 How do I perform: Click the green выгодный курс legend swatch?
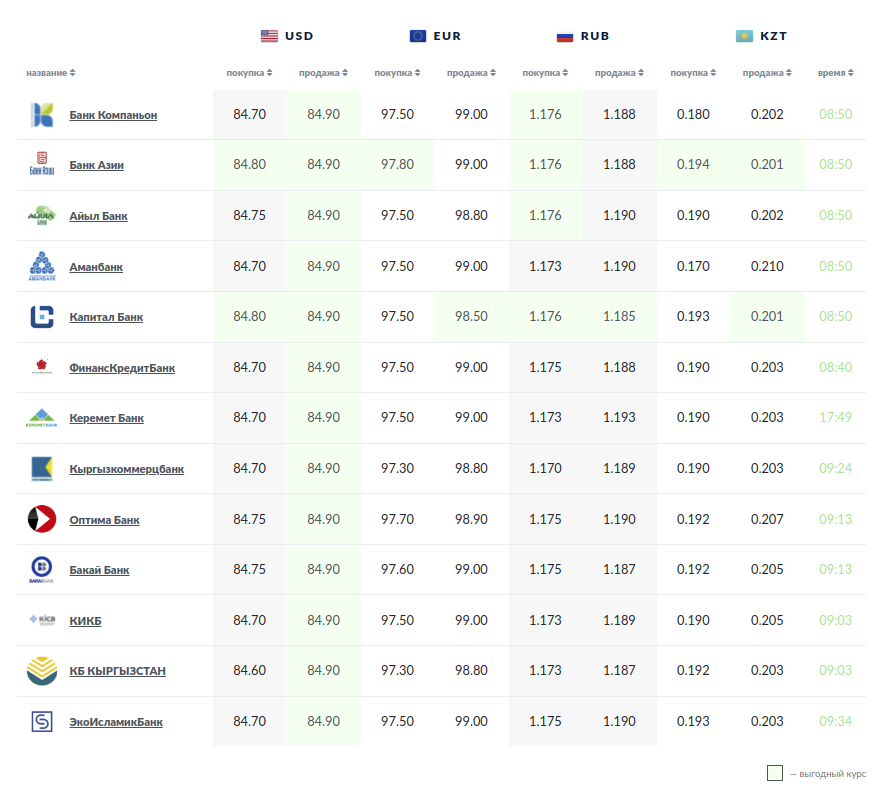pyautogui.click(x=775, y=773)
